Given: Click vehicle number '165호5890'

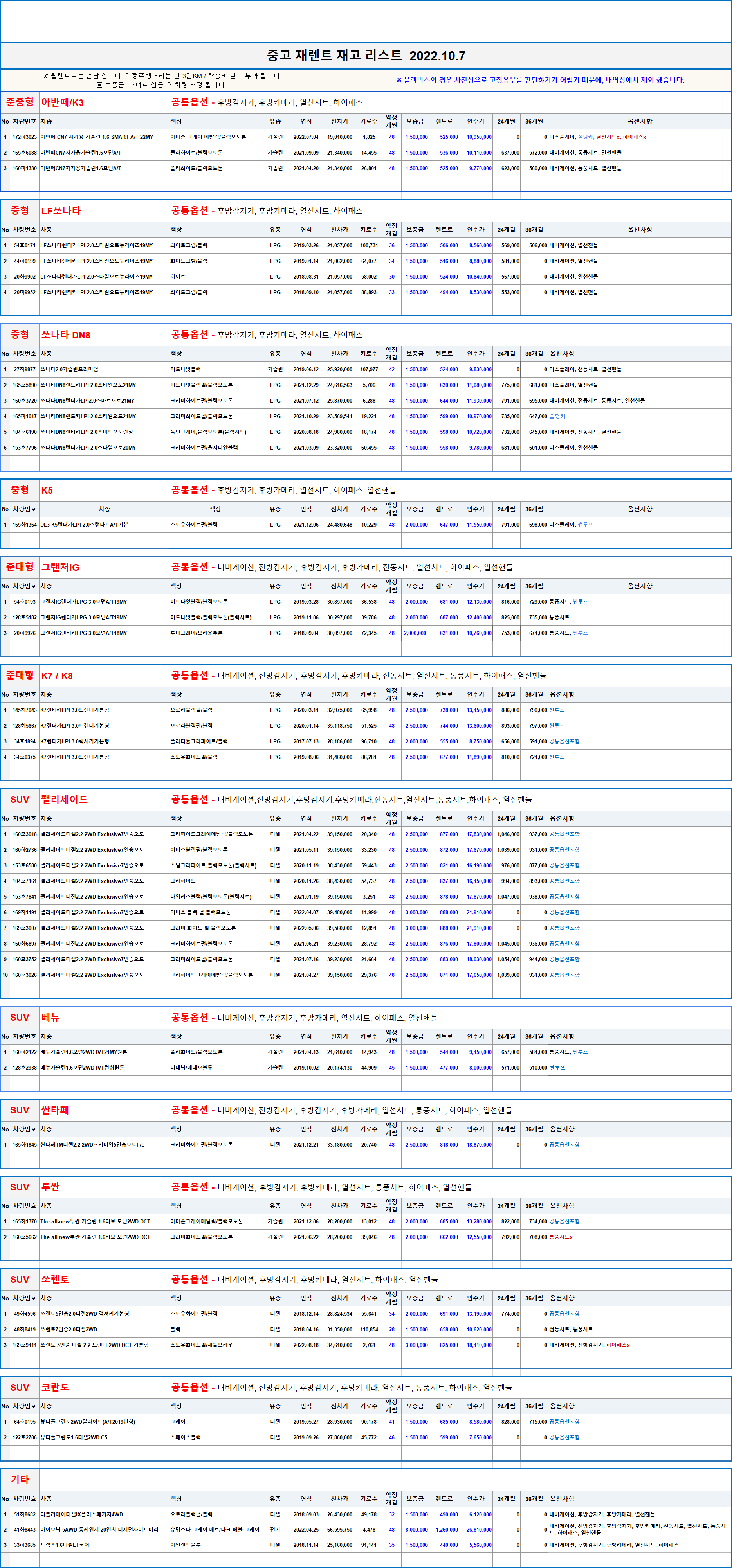Looking at the screenshot, I should (x=24, y=385).
